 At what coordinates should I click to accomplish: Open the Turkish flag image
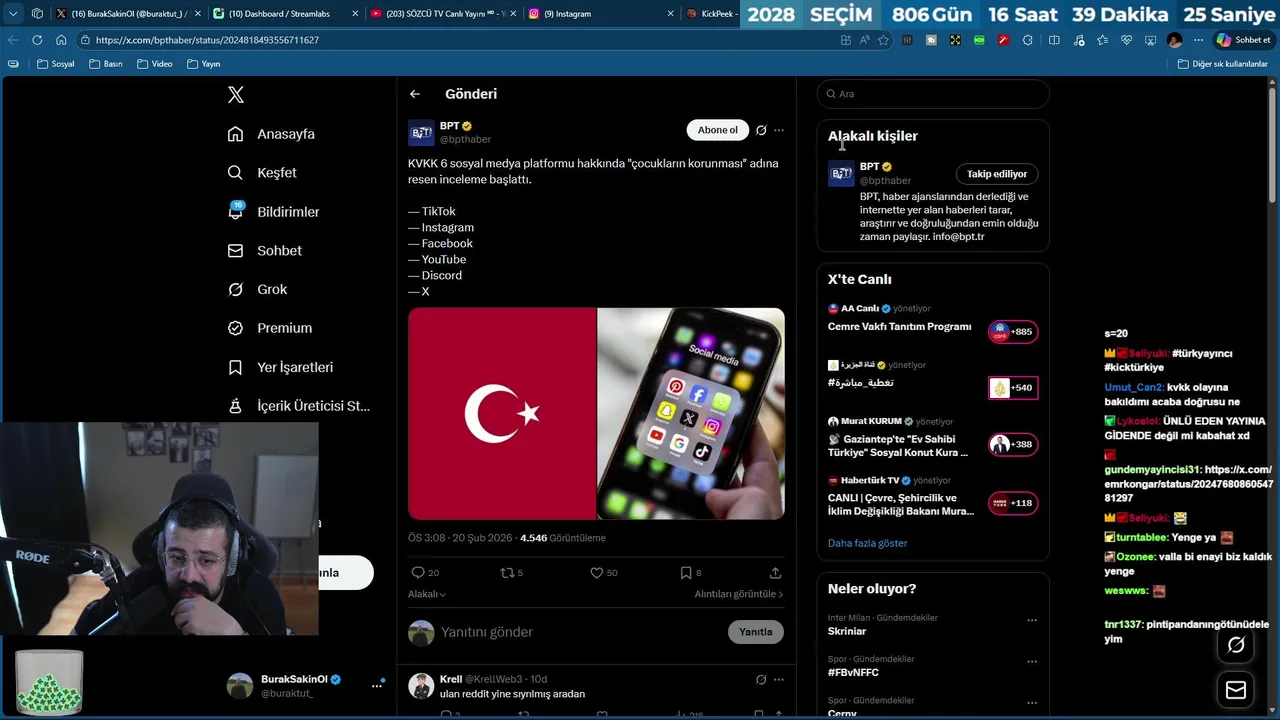(x=502, y=414)
